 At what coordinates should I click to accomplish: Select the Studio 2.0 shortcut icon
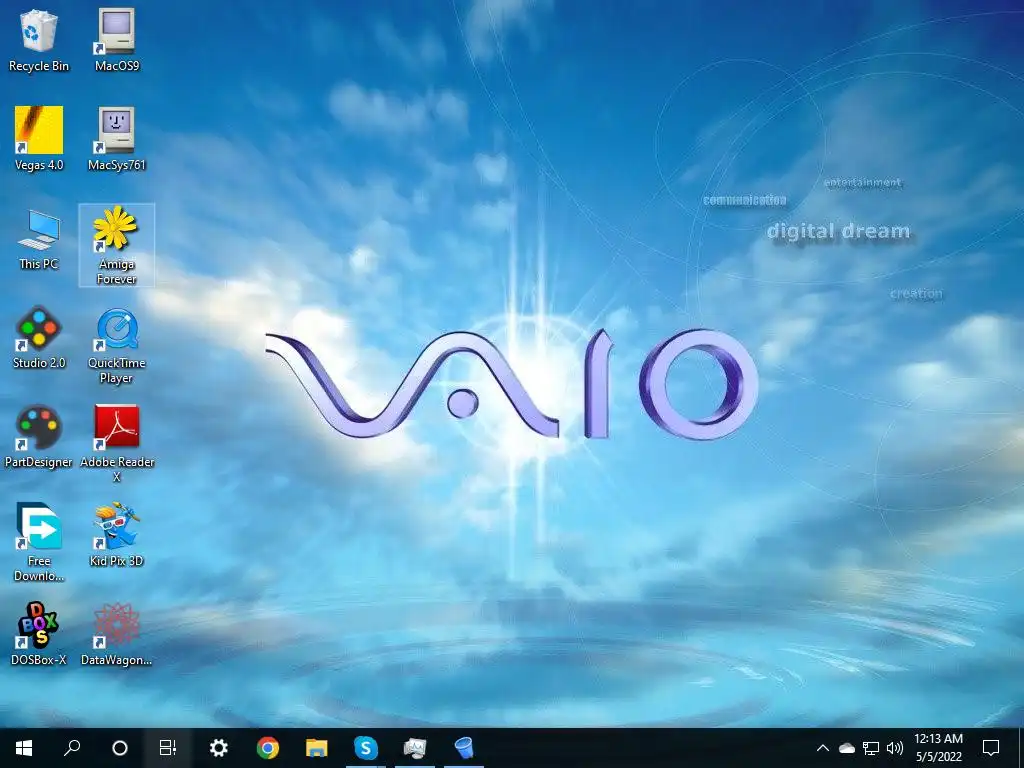pyautogui.click(x=39, y=338)
